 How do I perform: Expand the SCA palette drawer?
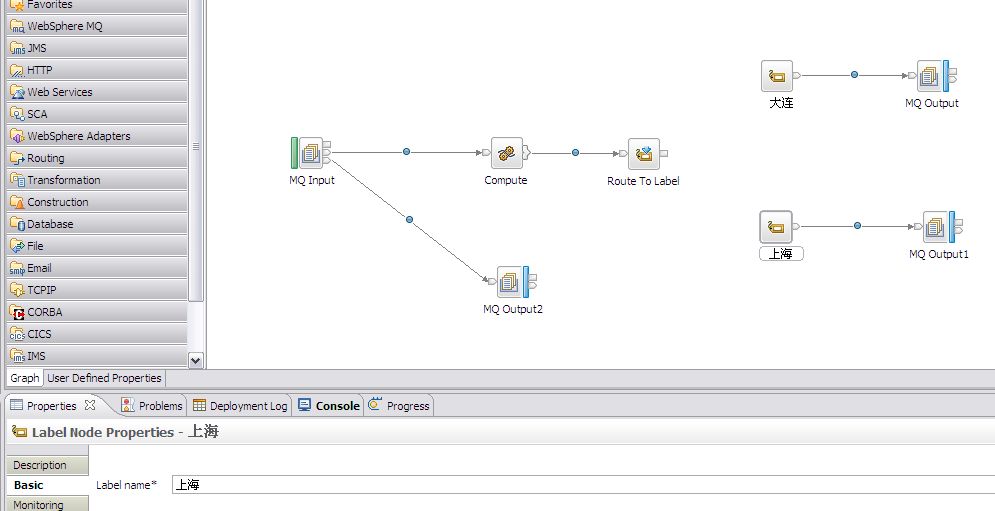click(x=96, y=114)
